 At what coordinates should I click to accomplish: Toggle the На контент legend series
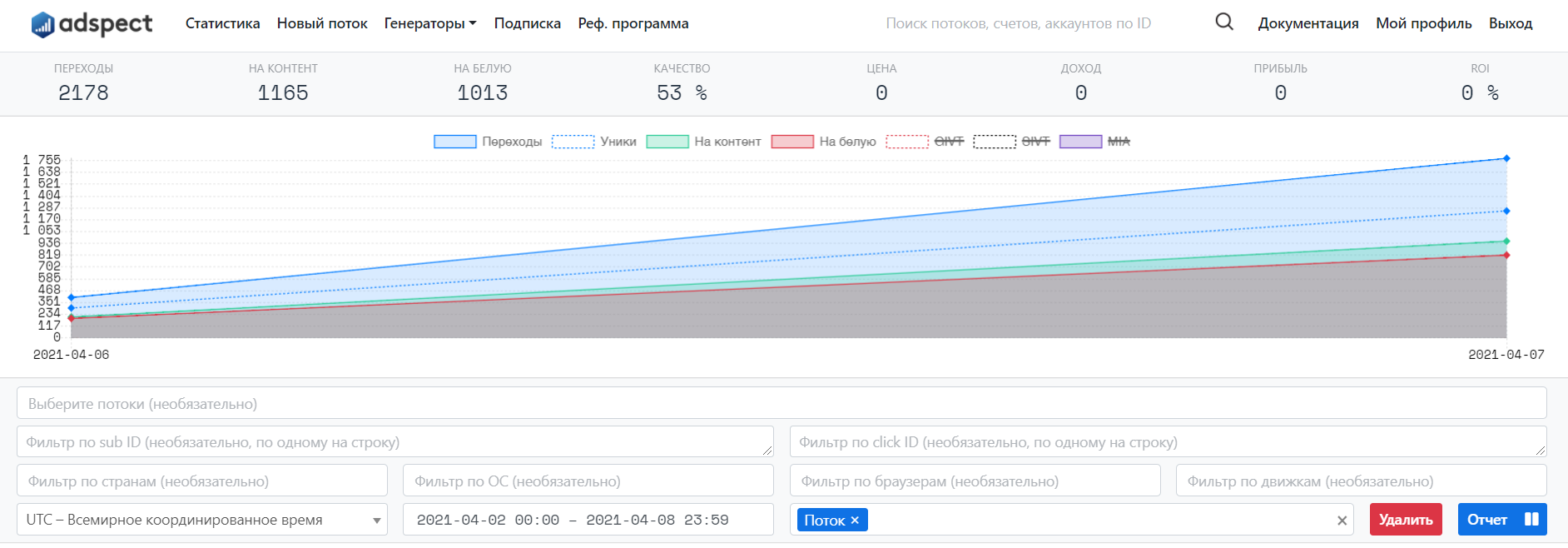(x=704, y=142)
